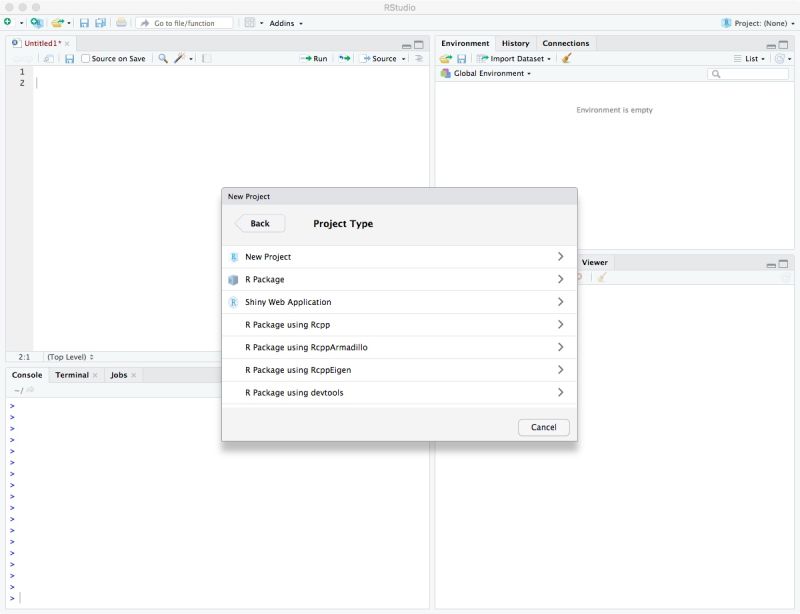Screen dimensions: 800x614
Task: Select the Viewer tab
Action: click(x=594, y=262)
